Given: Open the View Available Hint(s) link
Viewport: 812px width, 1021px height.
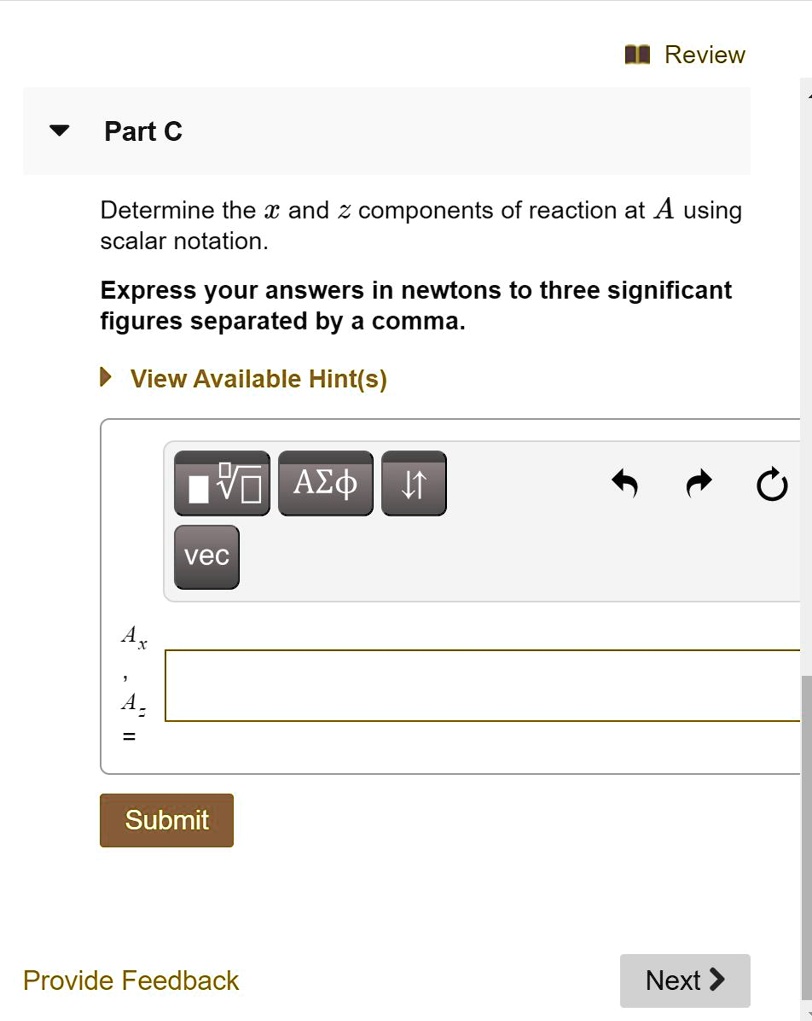Looking at the screenshot, I should (x=258, y=379).
